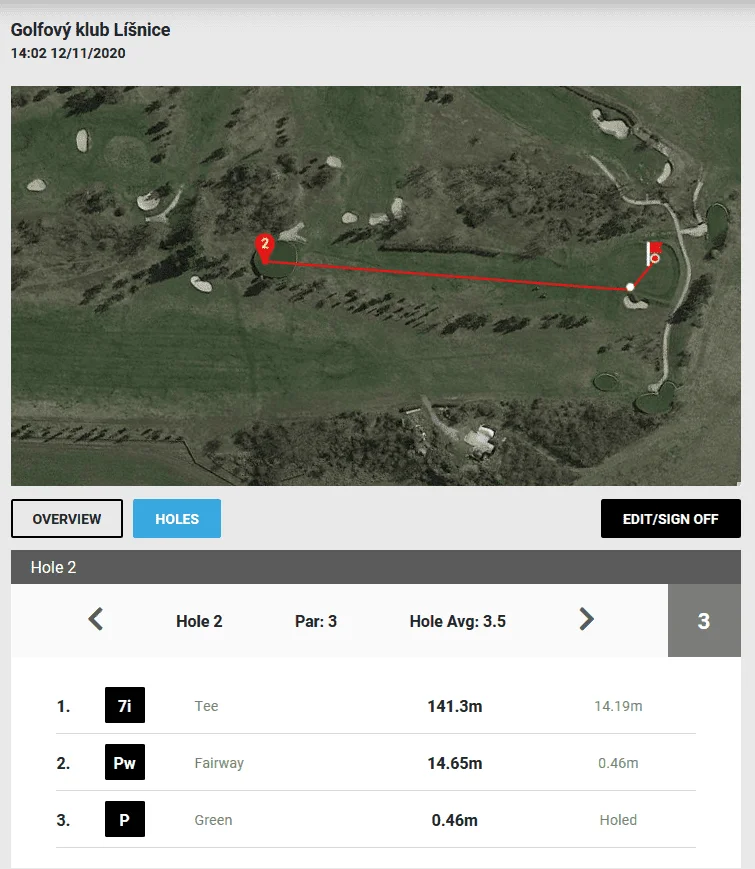The image size is (755, 869).
Task: Click the Golfový klub Líšnice title
Action: [x=90, y=30]
